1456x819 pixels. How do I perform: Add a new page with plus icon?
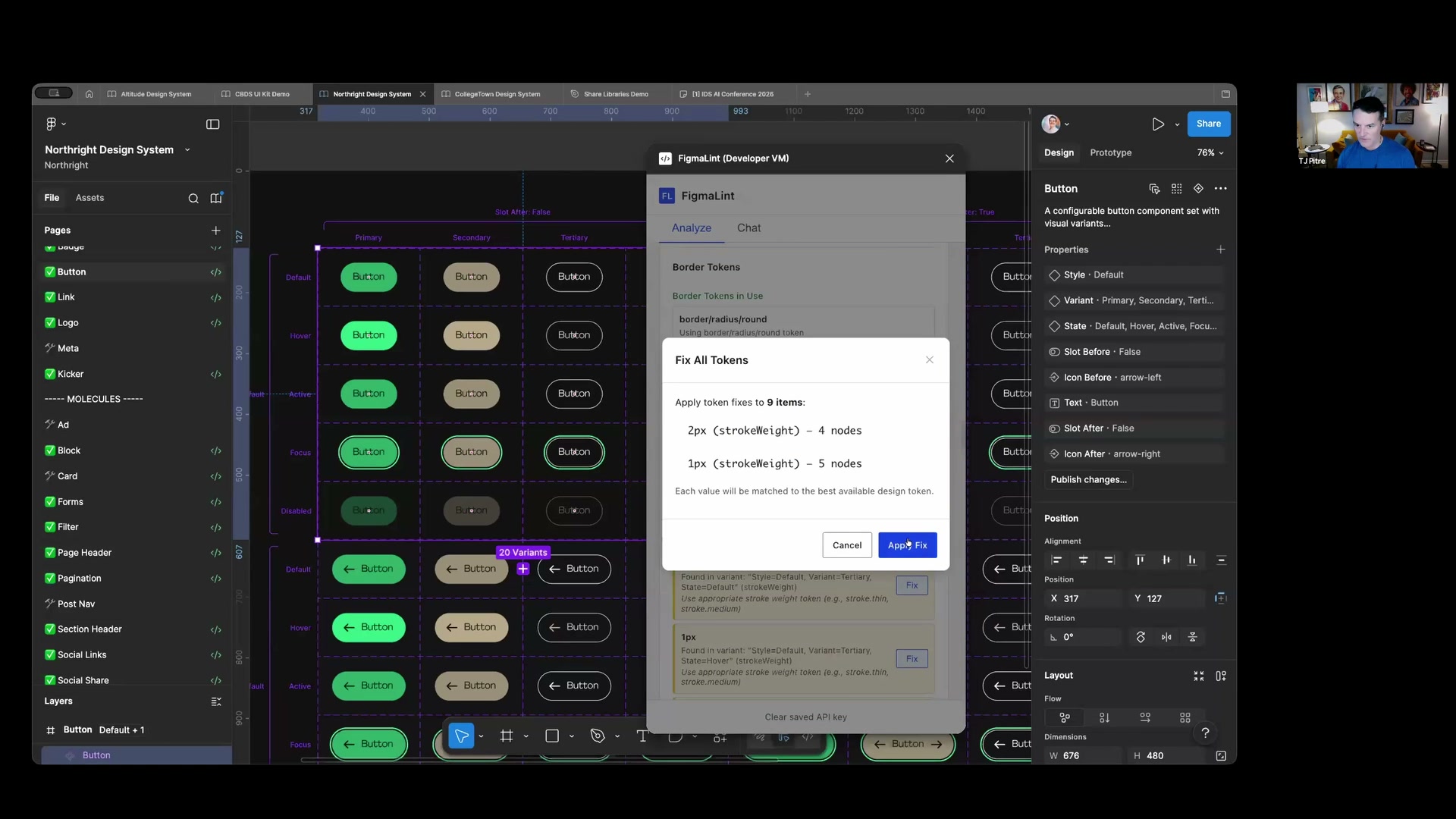215,231
